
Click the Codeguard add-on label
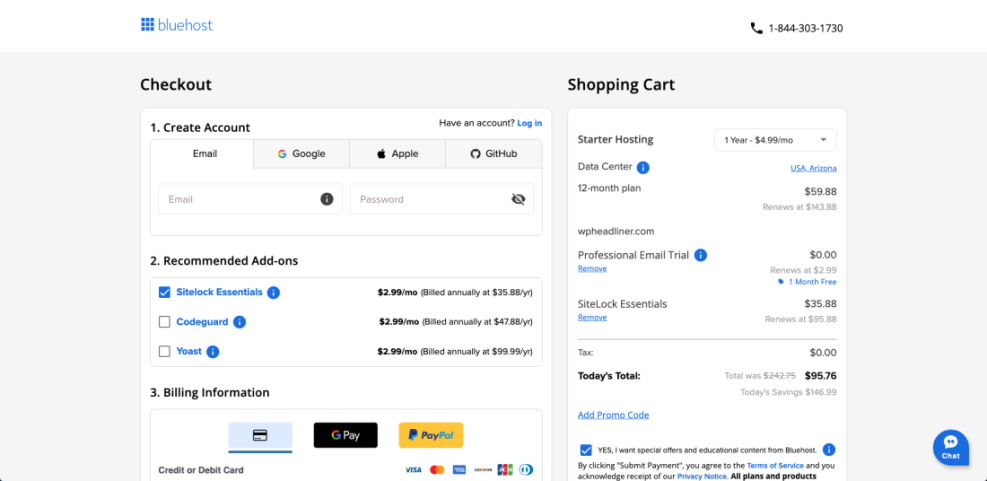(x=202, y=322)
